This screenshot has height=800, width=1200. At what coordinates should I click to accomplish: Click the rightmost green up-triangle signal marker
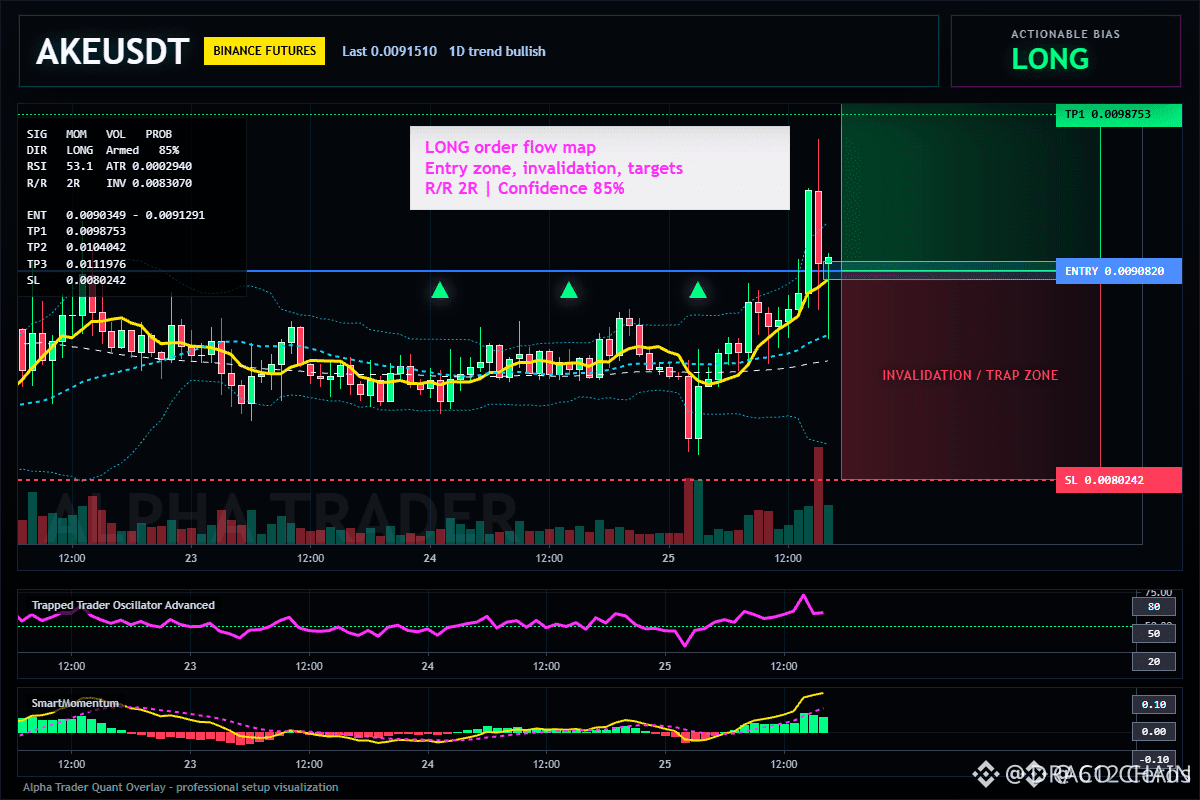698,291
